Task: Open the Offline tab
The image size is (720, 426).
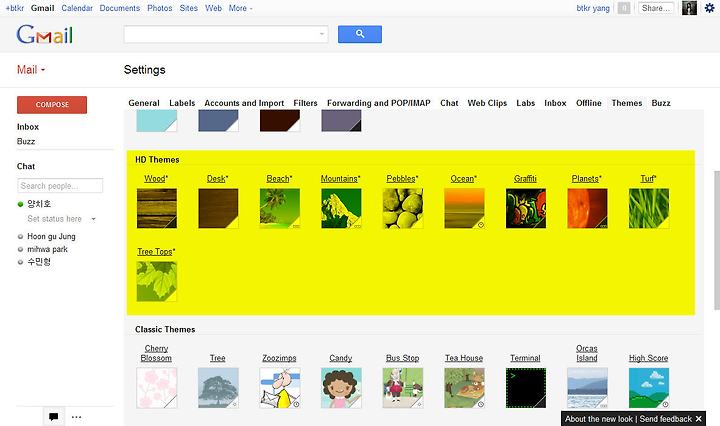Action: (589, 103)
